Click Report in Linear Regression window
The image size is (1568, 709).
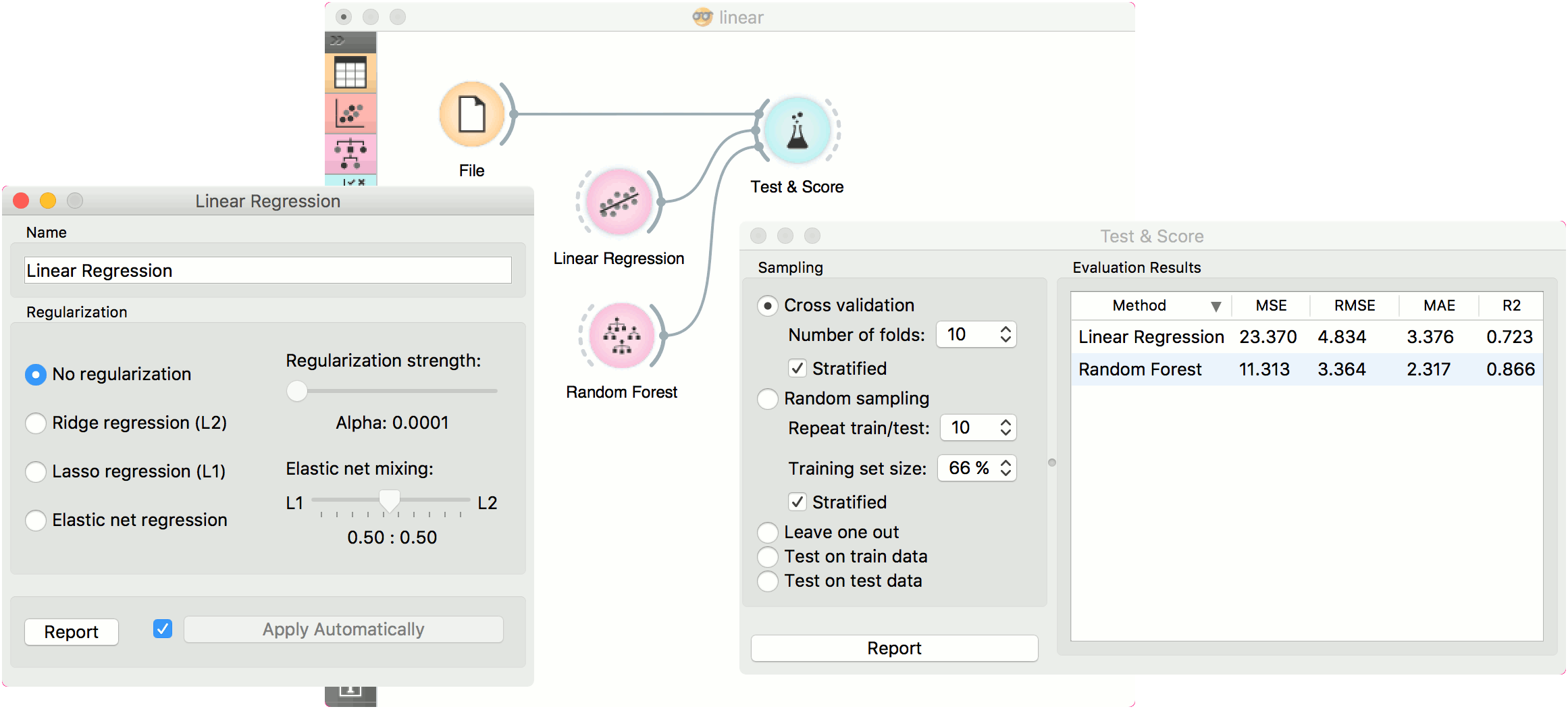coord(72,632)
